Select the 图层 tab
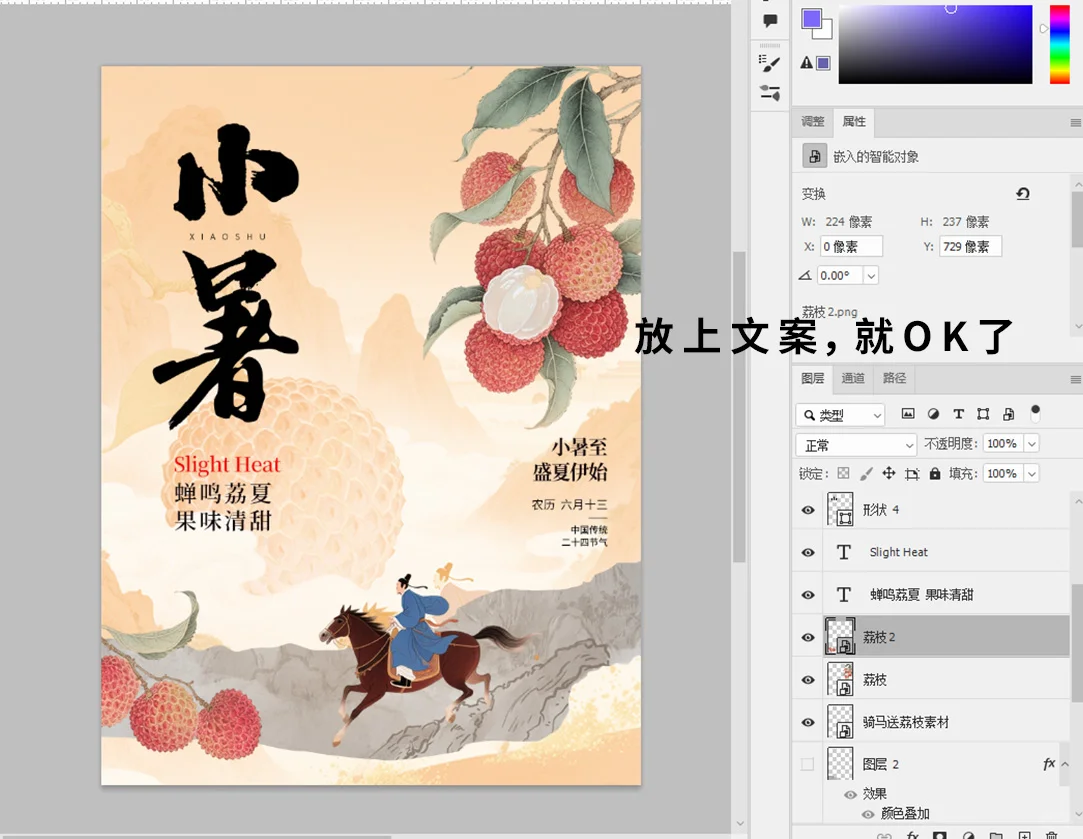The image size is (1083, 839). (813, 378)
